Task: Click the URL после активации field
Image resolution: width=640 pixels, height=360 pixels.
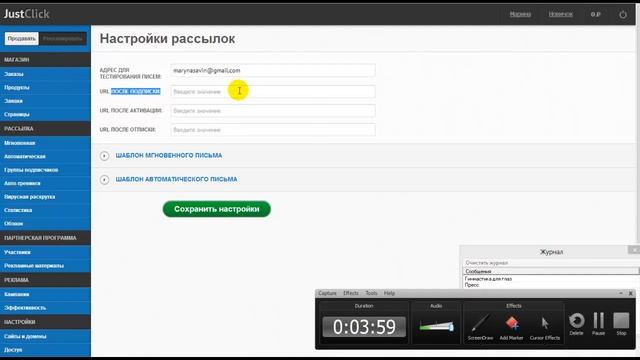Action: click(x=273, y=111)
